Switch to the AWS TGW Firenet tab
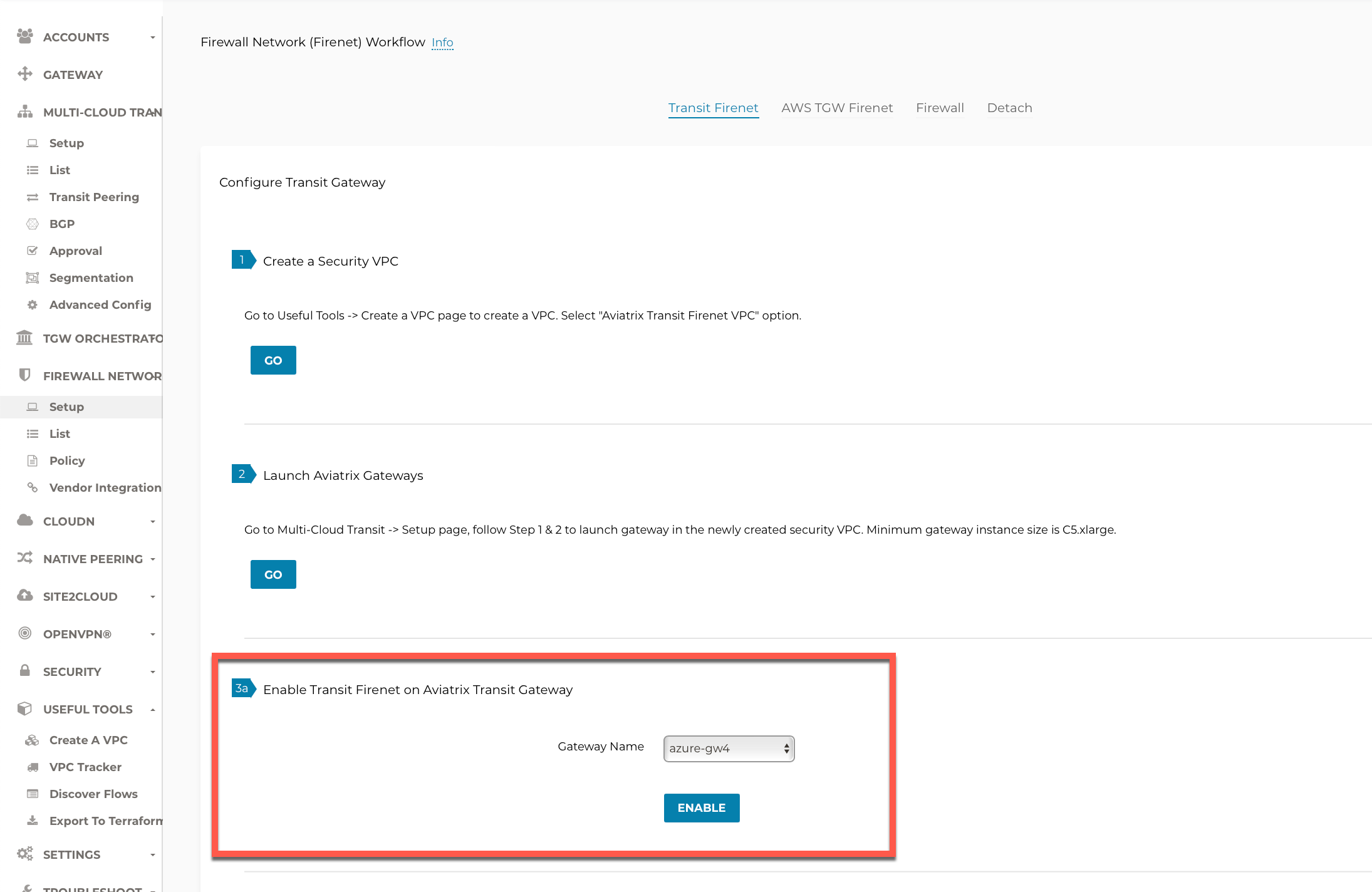Viewport: 1372px width, 892px height. pos(837,108)
